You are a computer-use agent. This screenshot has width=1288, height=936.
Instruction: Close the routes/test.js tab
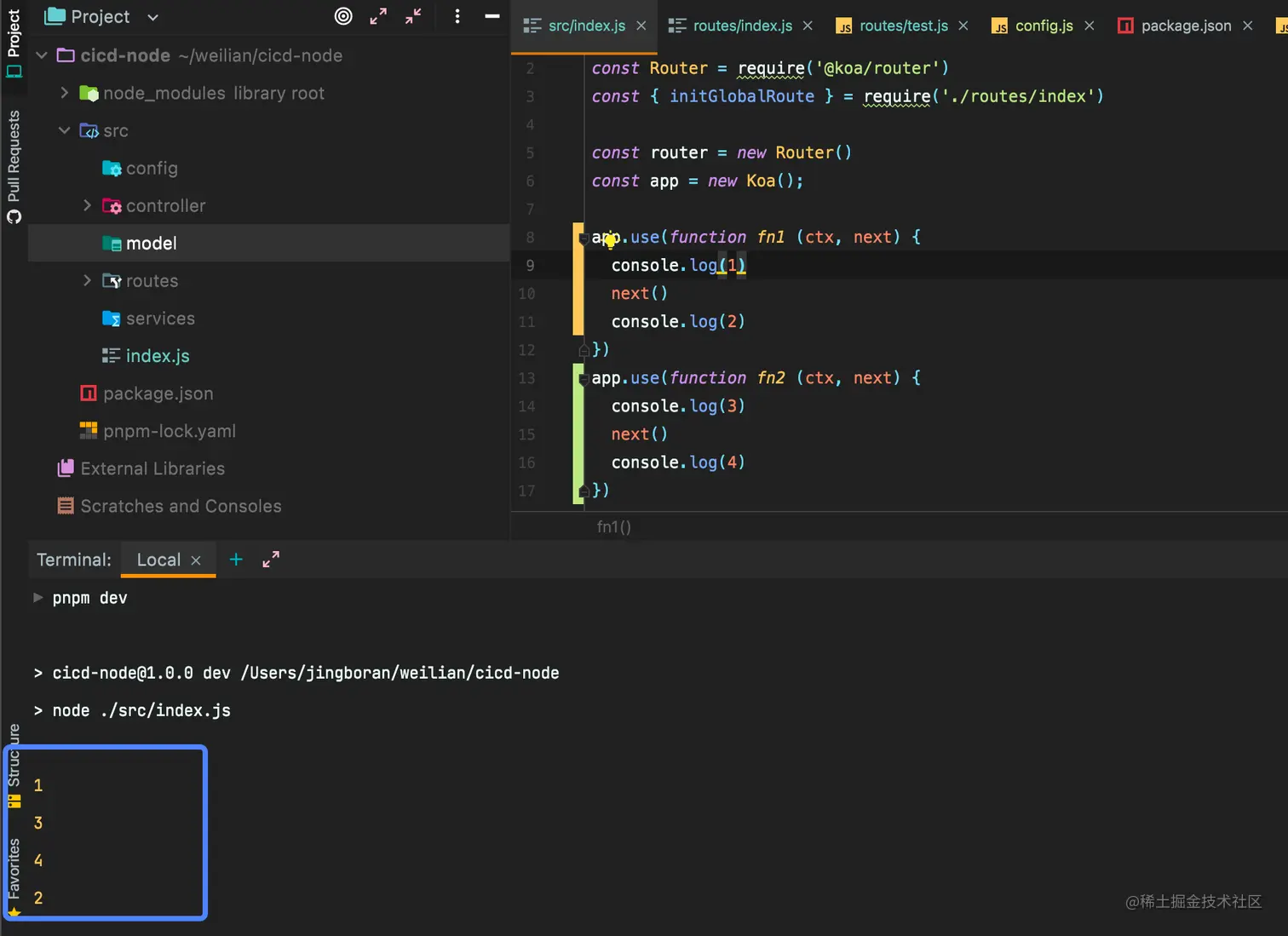963,26
